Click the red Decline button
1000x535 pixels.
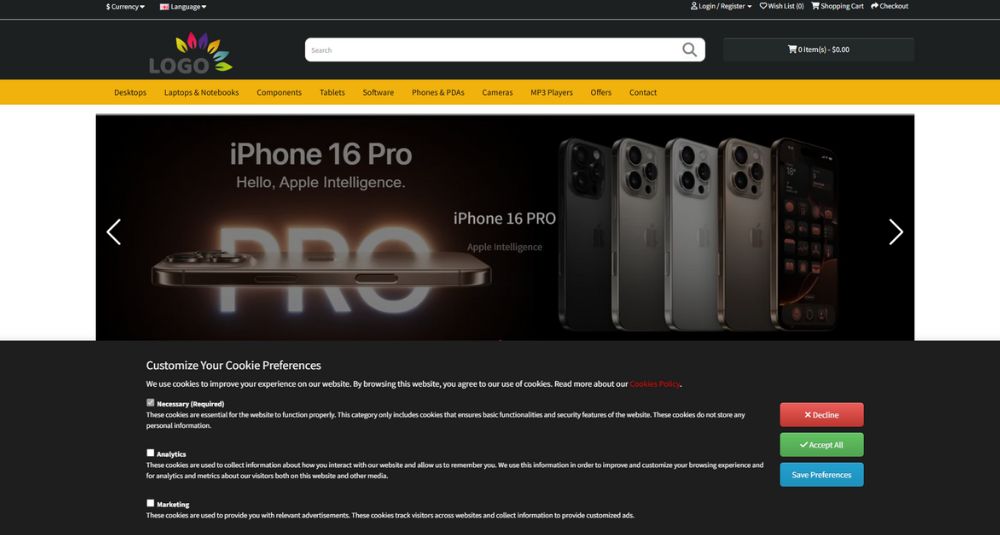[x=821, y=414]
